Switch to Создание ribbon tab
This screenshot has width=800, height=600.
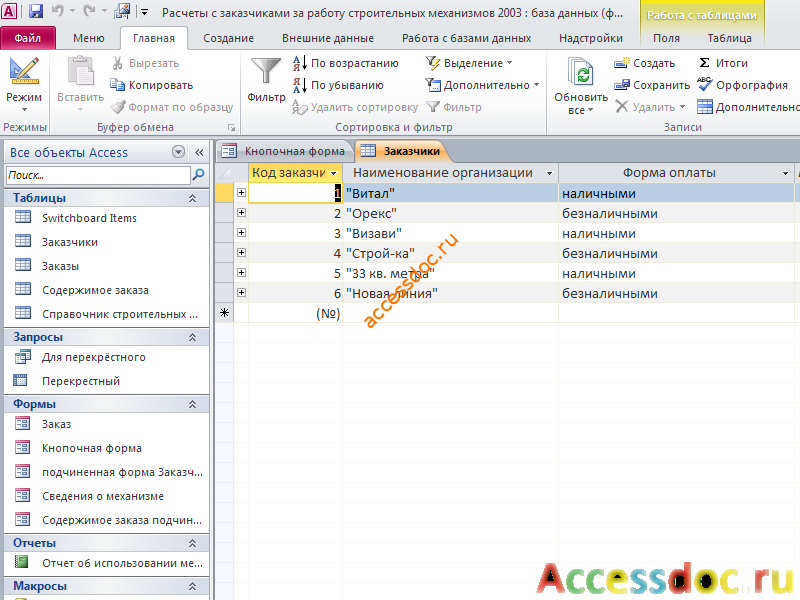pos(228,38)
